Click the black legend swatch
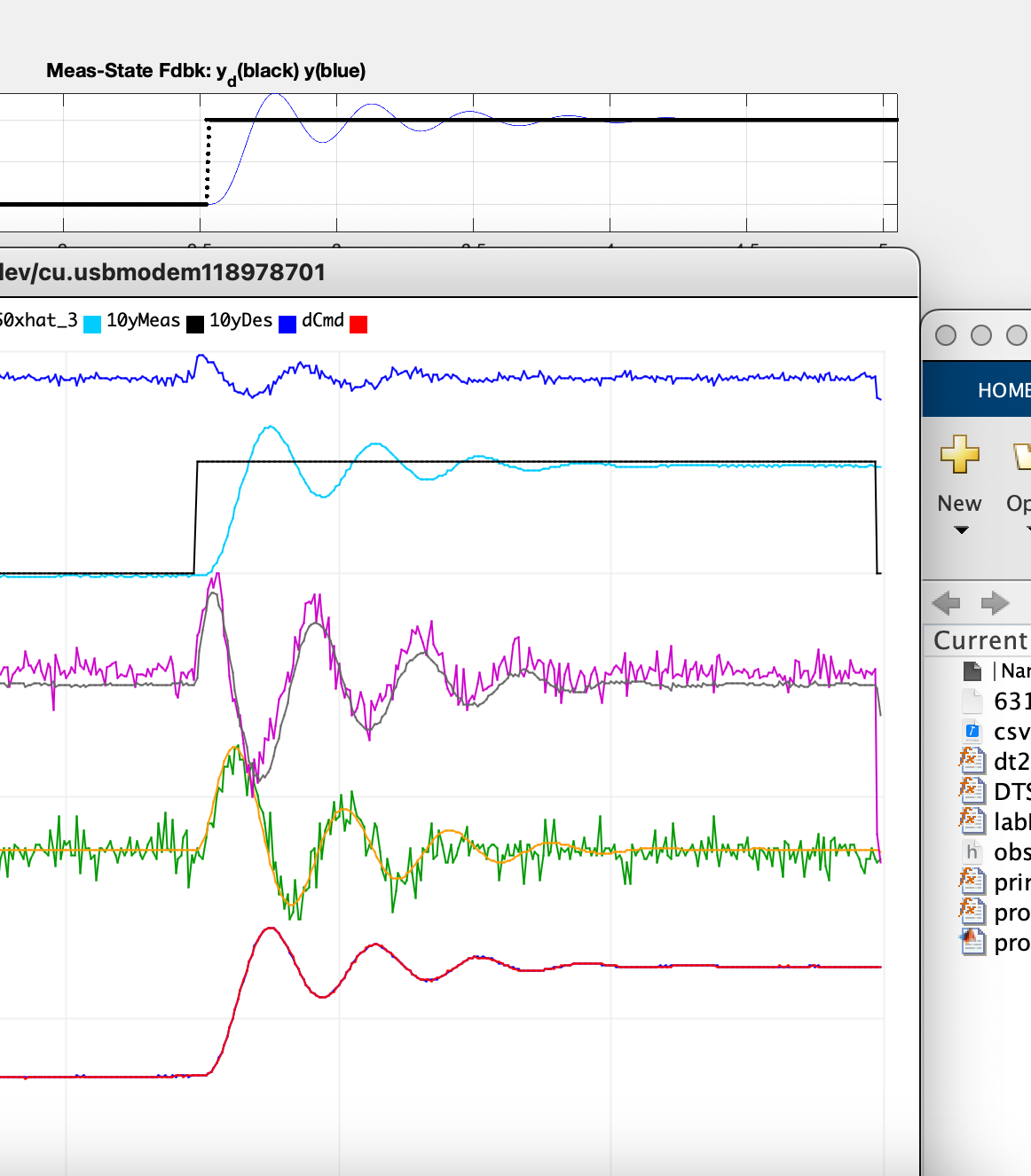The width and height of the screenshot is (1031, 1176). point(195,324)
